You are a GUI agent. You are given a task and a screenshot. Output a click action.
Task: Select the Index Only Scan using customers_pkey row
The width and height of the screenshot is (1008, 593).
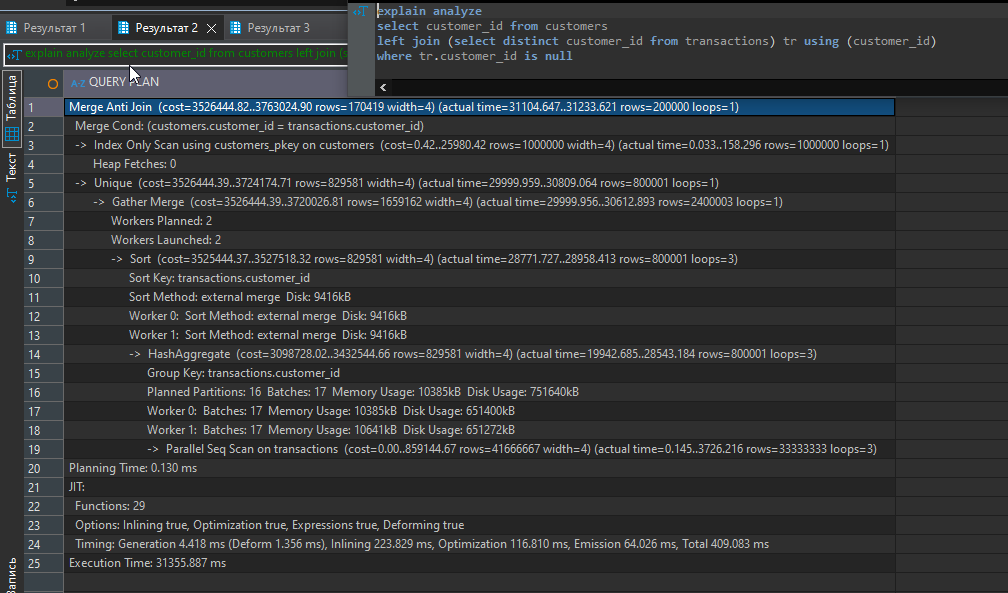pos(479,145)
